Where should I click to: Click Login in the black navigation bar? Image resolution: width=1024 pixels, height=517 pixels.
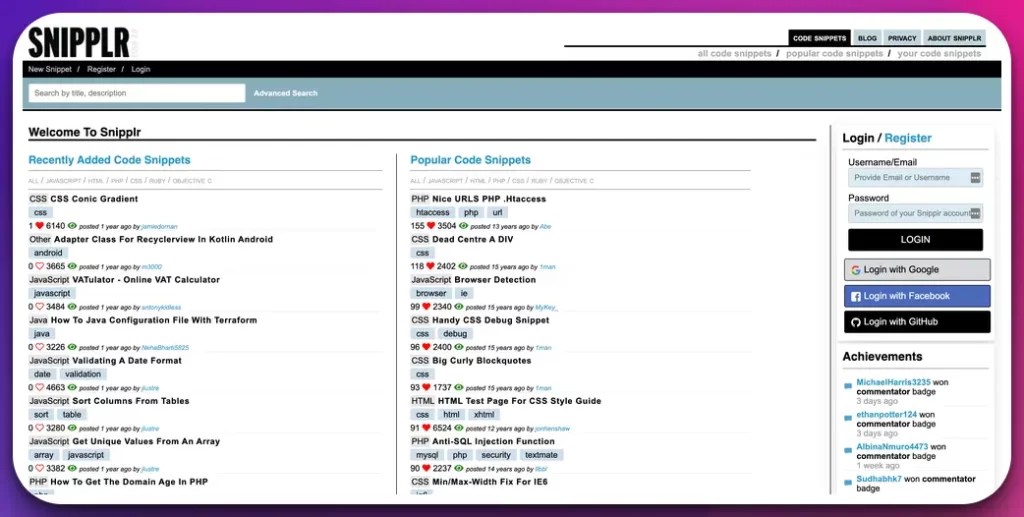tap(140, 69)
